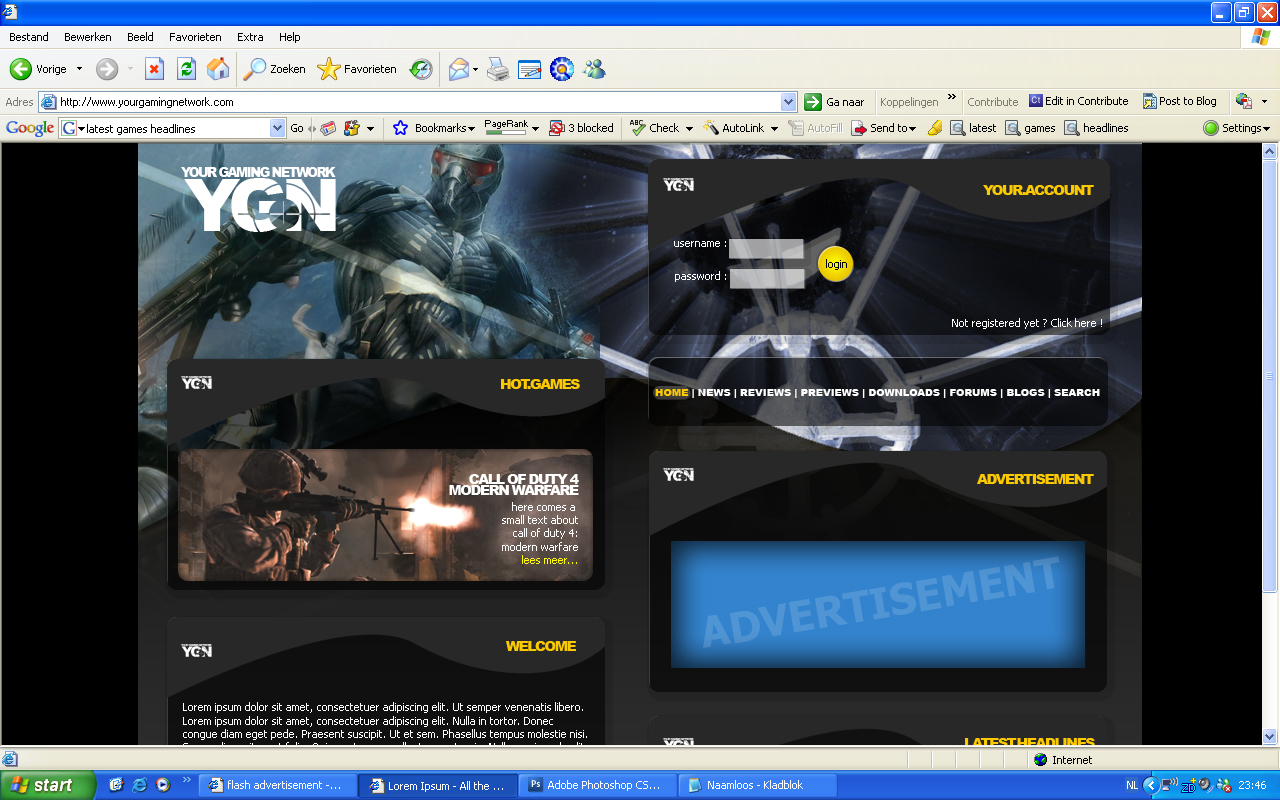Screen dimensions: 1280x800
Task: Switch to Adobe Photoshop CS taskbar button
Action: (597, 785)
